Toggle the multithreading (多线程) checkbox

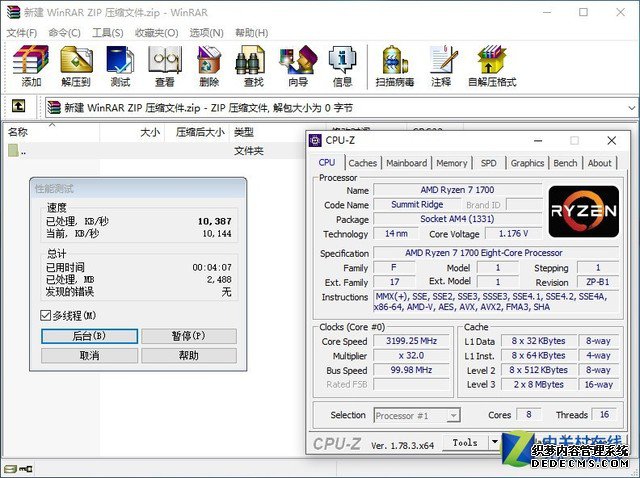point(45,315)
